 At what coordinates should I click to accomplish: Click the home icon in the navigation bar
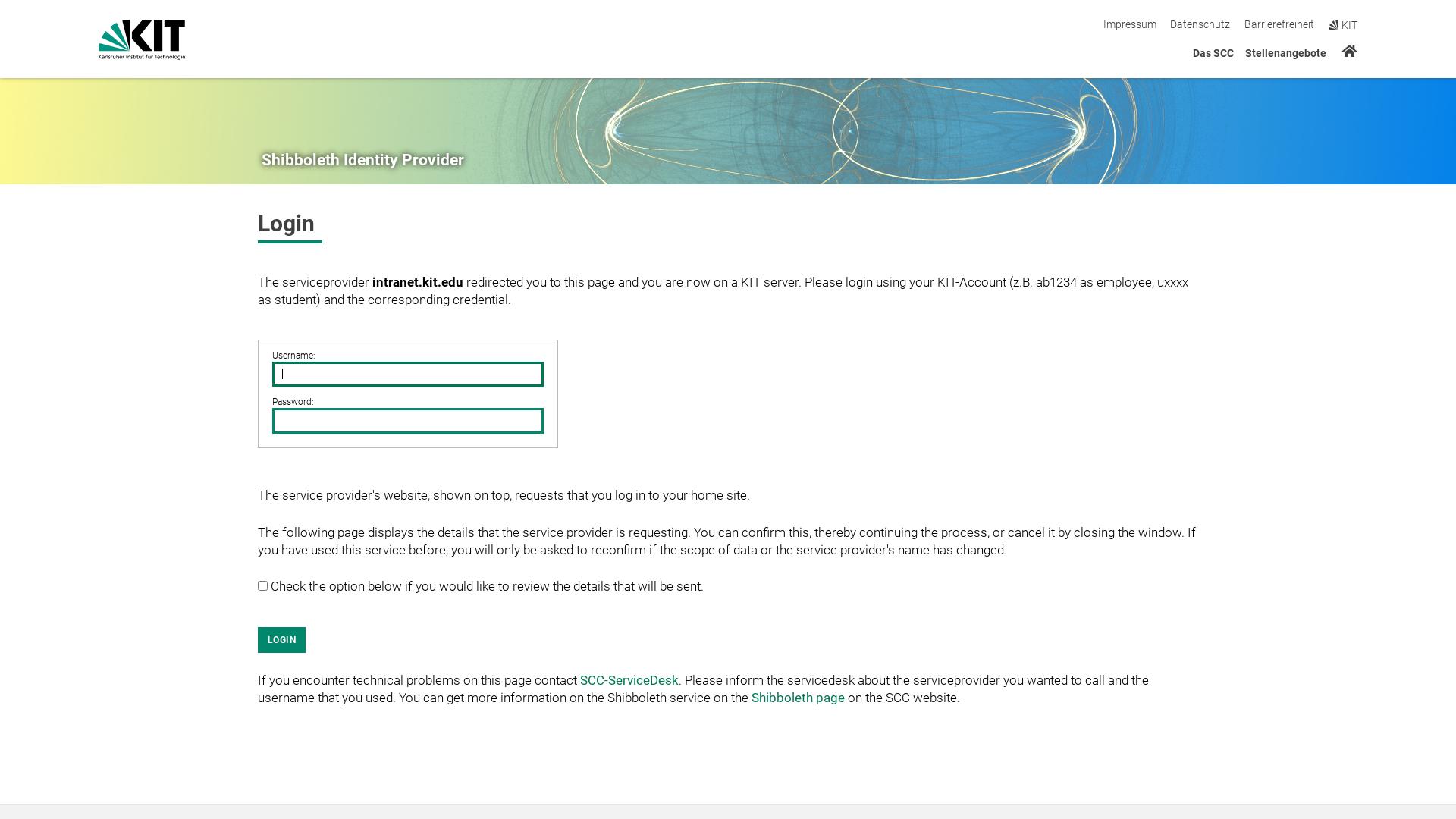pos(1350,52)
